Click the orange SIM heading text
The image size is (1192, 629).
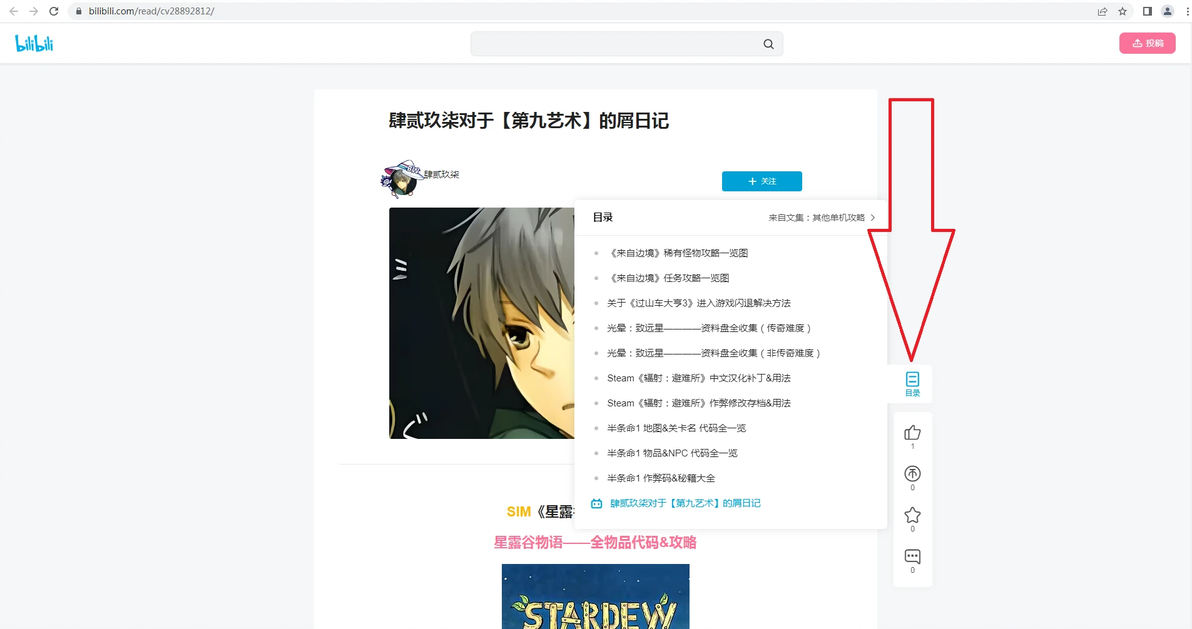click(x=518, y=512)
